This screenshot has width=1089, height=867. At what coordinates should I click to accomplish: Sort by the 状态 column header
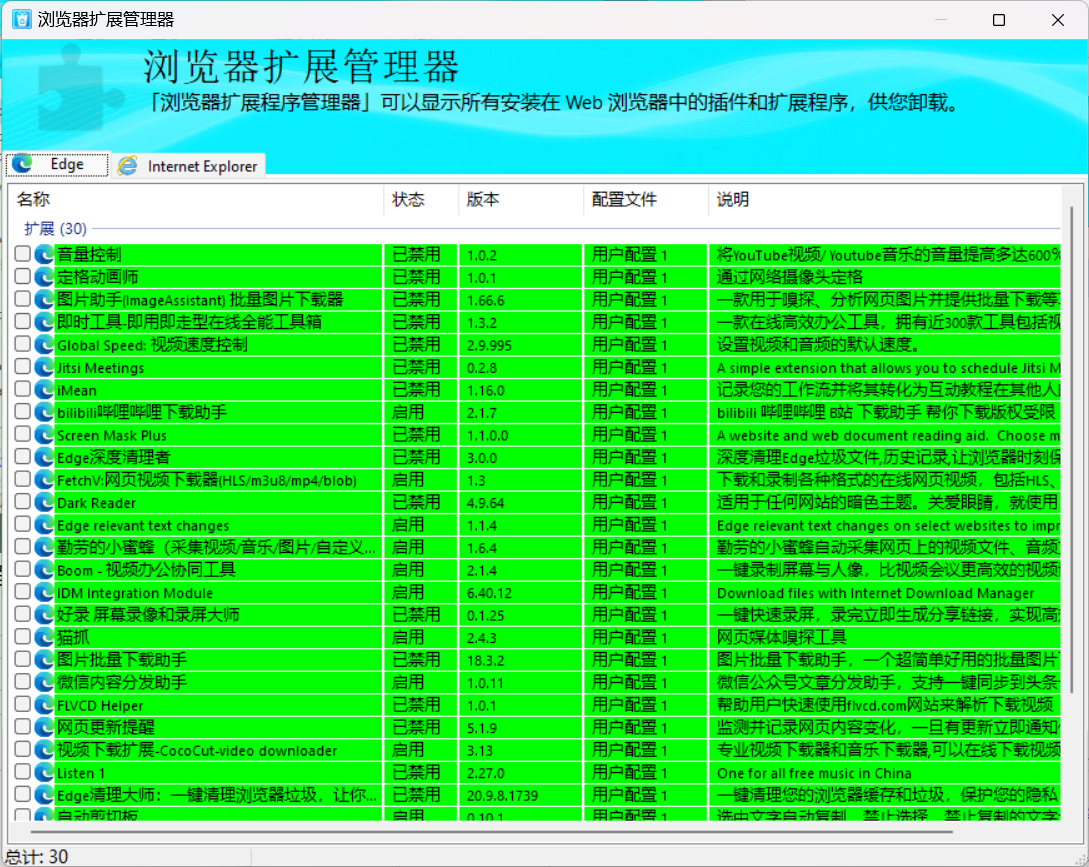click(x=408, y=200)
